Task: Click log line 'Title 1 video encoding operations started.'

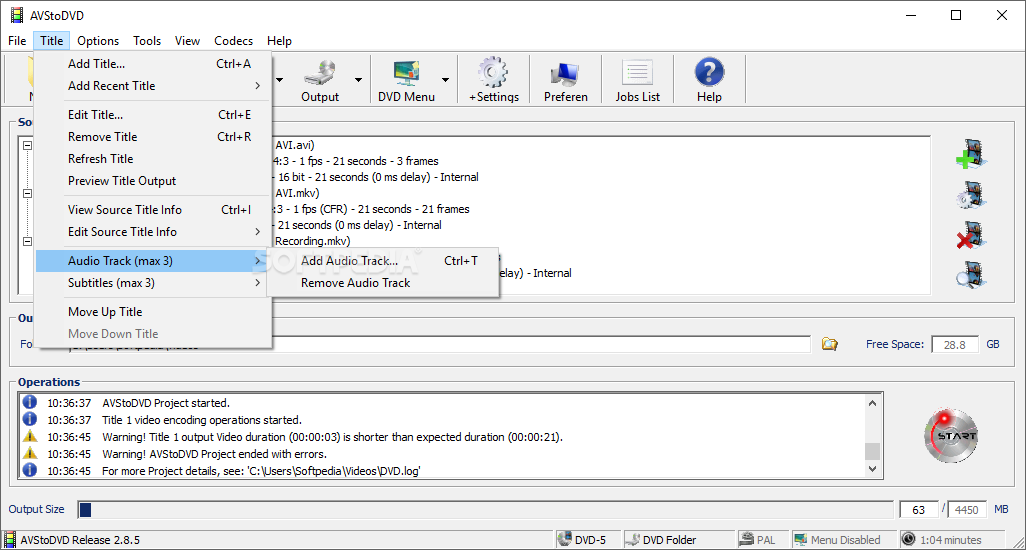Action: [202, 420]
